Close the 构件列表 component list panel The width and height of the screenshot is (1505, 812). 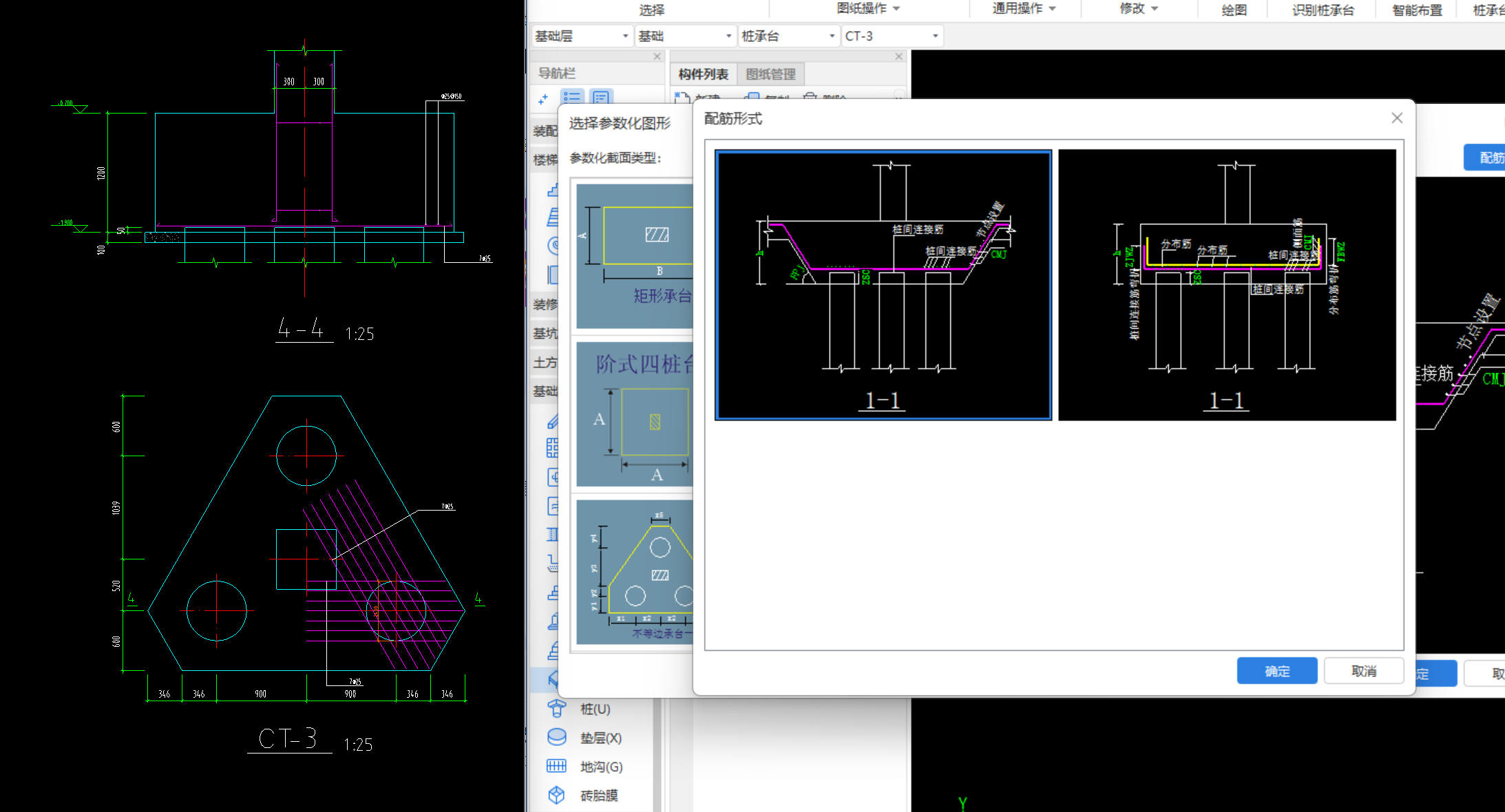[898, 56]
